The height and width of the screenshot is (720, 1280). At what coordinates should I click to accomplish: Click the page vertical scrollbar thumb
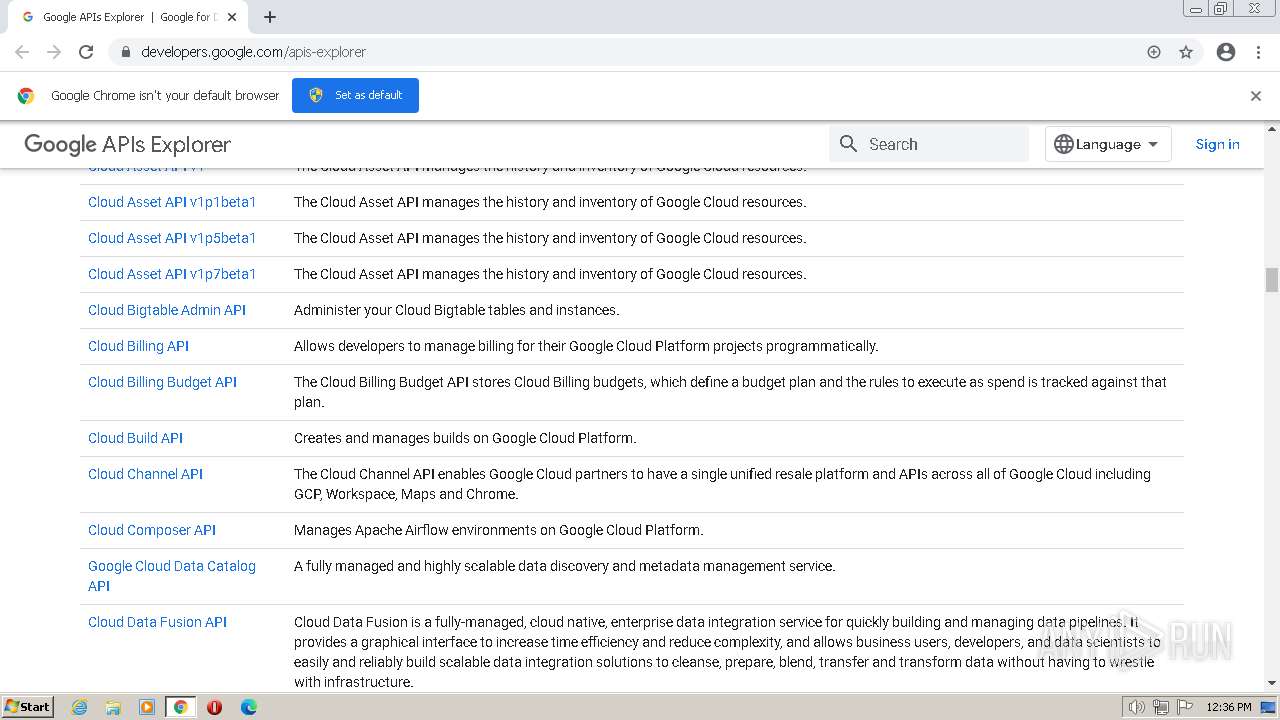coord(1272,279)
